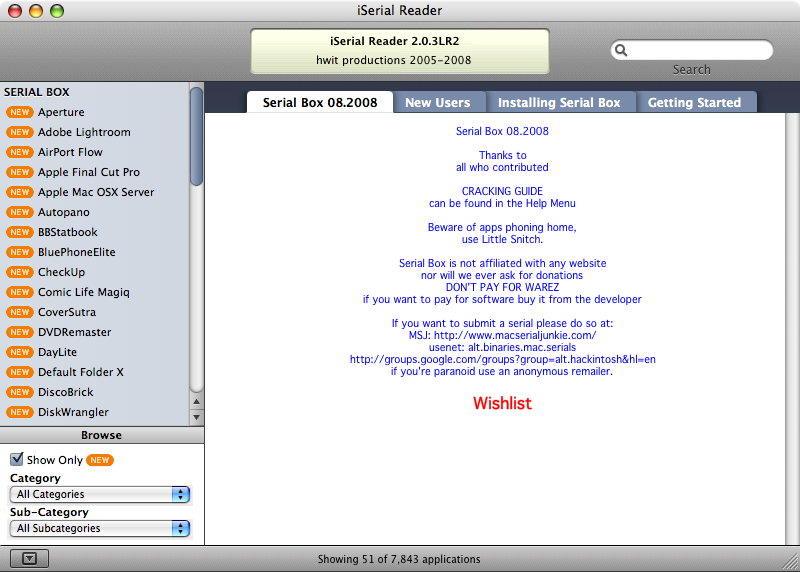The width and height of the screenshot is (800, 572).
Task: Click the NEW badge beside DiscoBrick
Action: pos(19,392)
